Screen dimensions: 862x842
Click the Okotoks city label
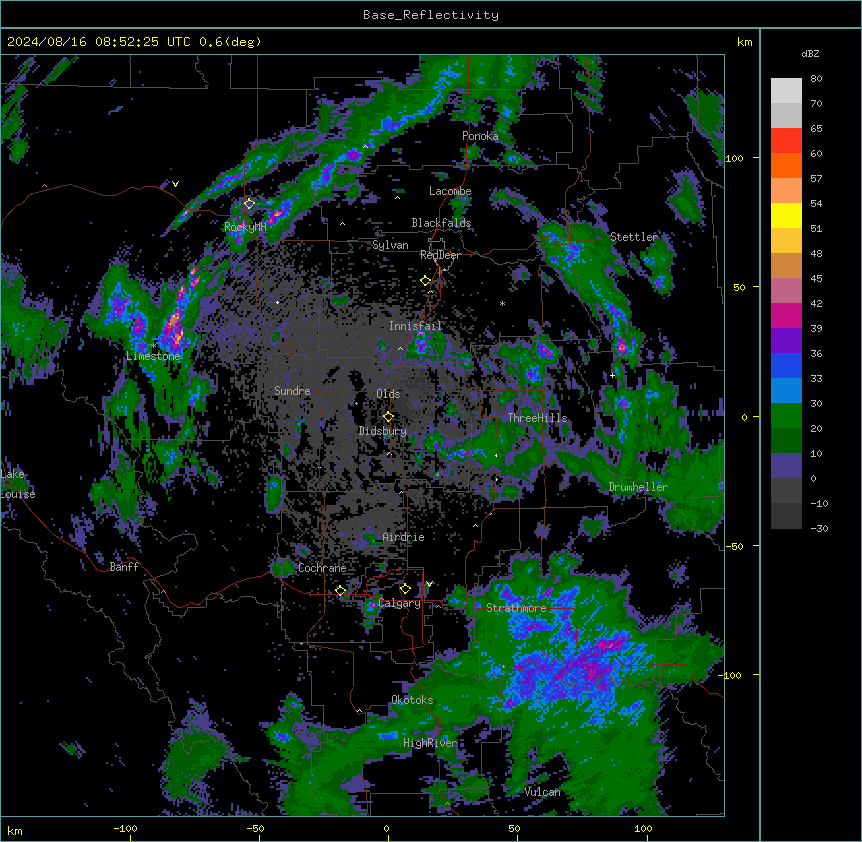point(412,700)
